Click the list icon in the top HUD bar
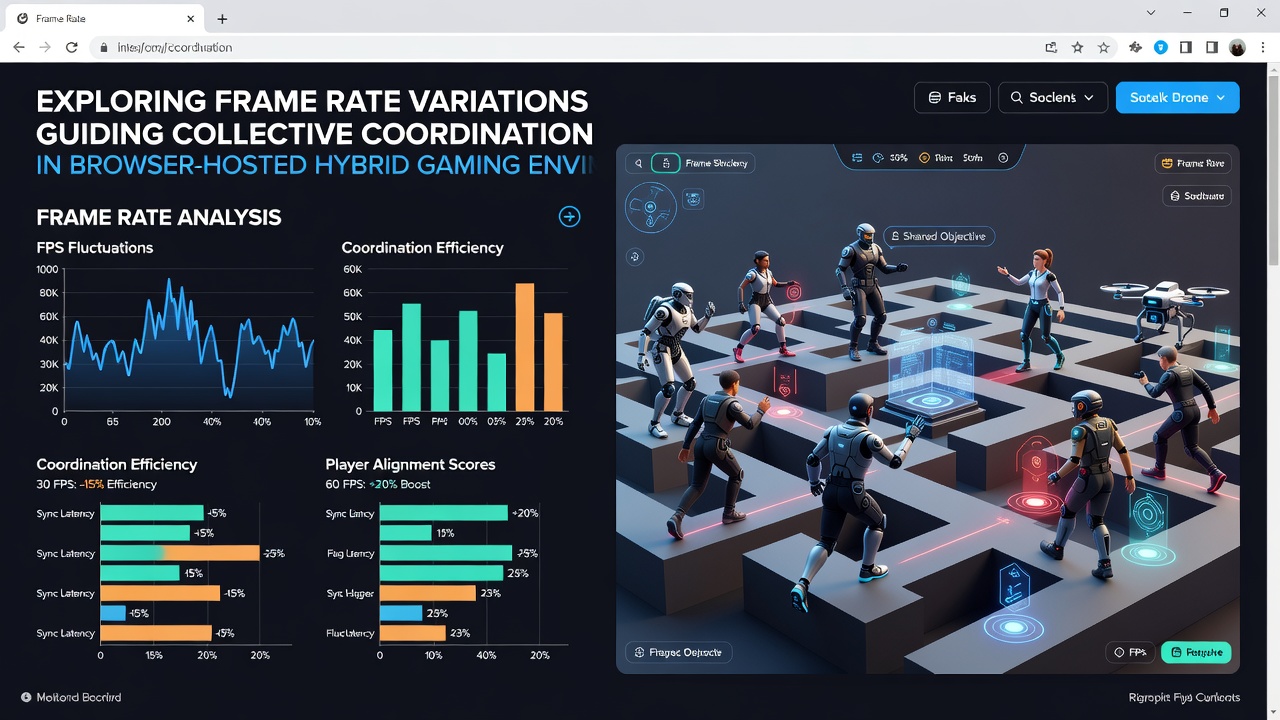 857,158
